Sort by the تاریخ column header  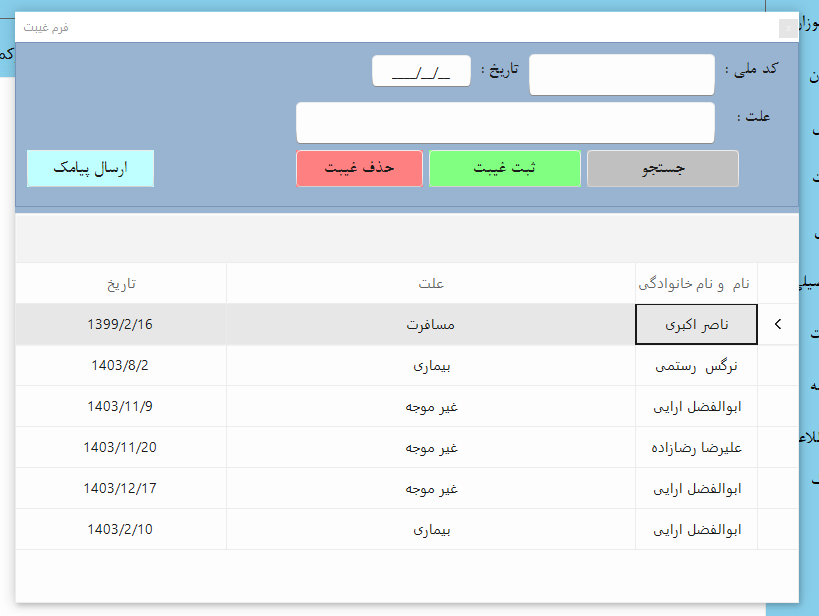[x=121, y=283]
